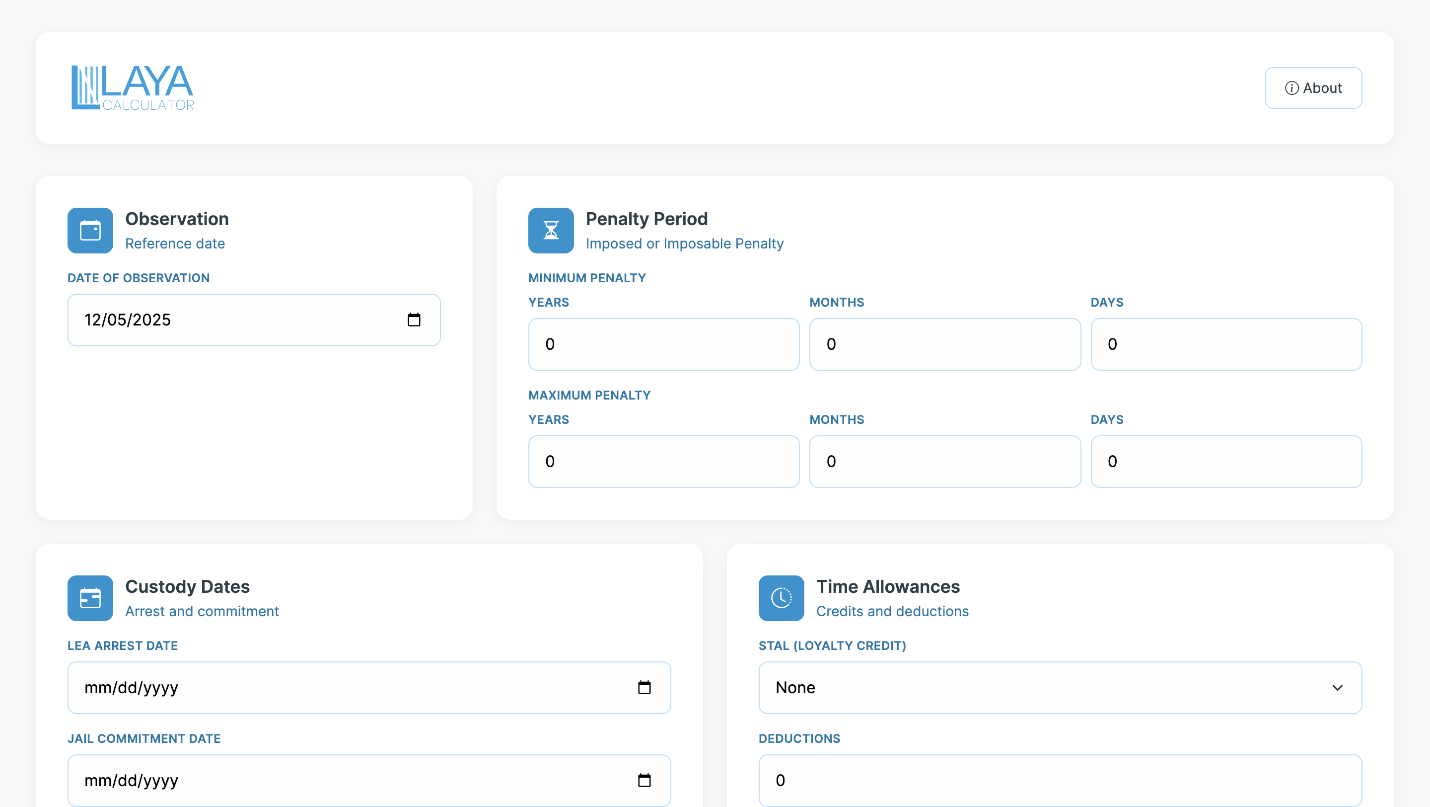This screenshot has width=1430, height=807.
Task: Click the Observation calendar icon
Action: (90, 230)
